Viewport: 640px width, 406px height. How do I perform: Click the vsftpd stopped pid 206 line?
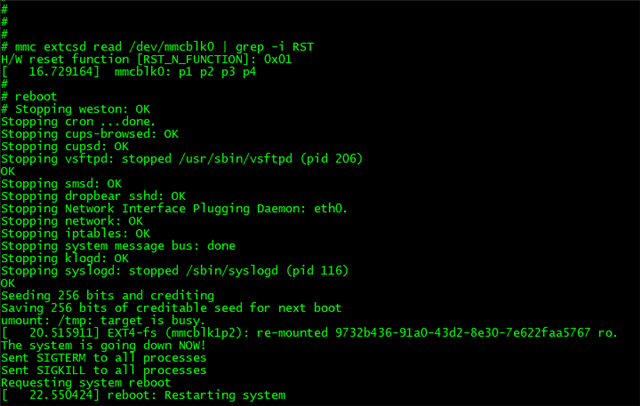pos(182,159)
